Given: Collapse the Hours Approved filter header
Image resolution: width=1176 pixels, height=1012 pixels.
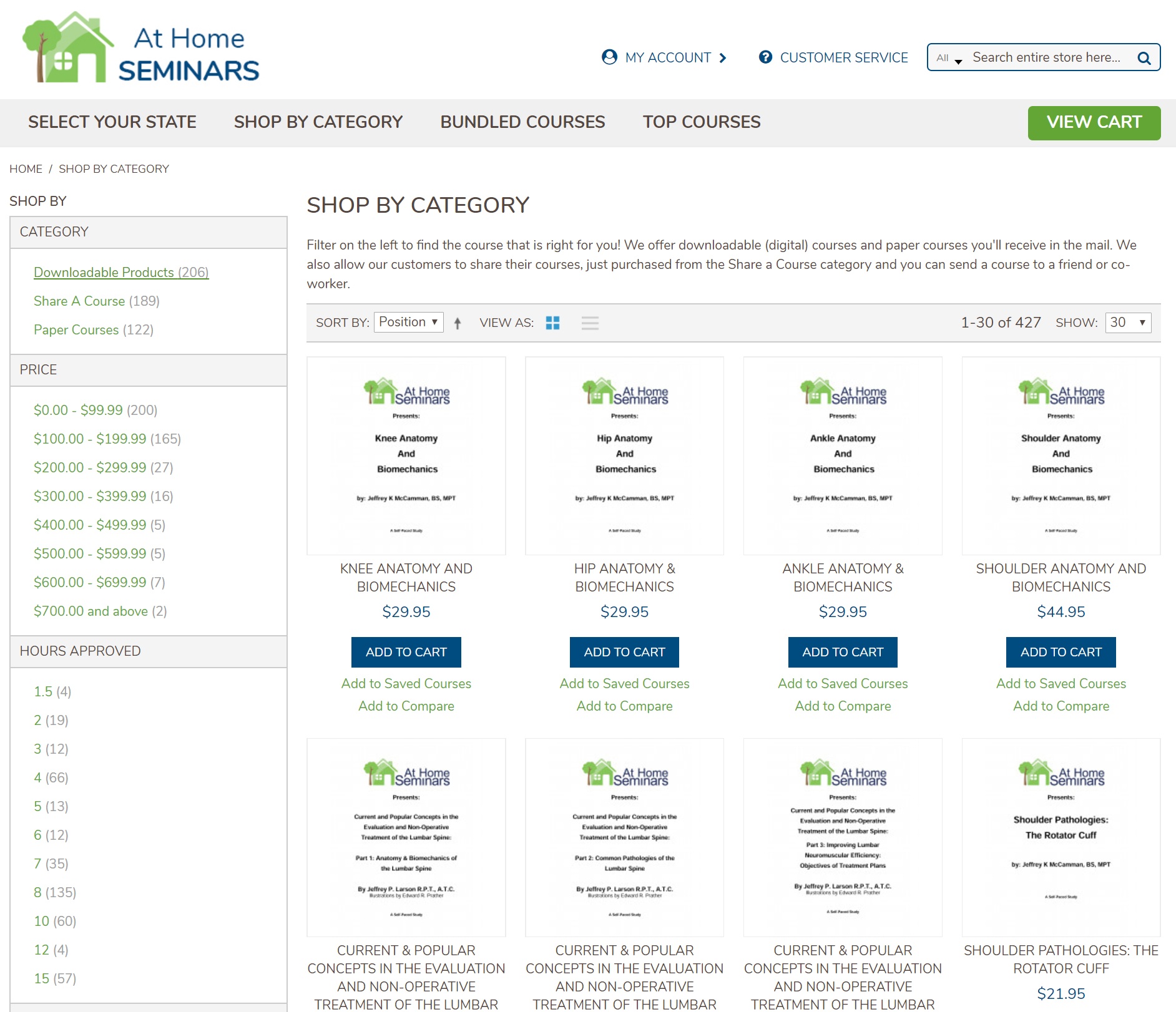Looking at the screenshot, I should [149, 651].
